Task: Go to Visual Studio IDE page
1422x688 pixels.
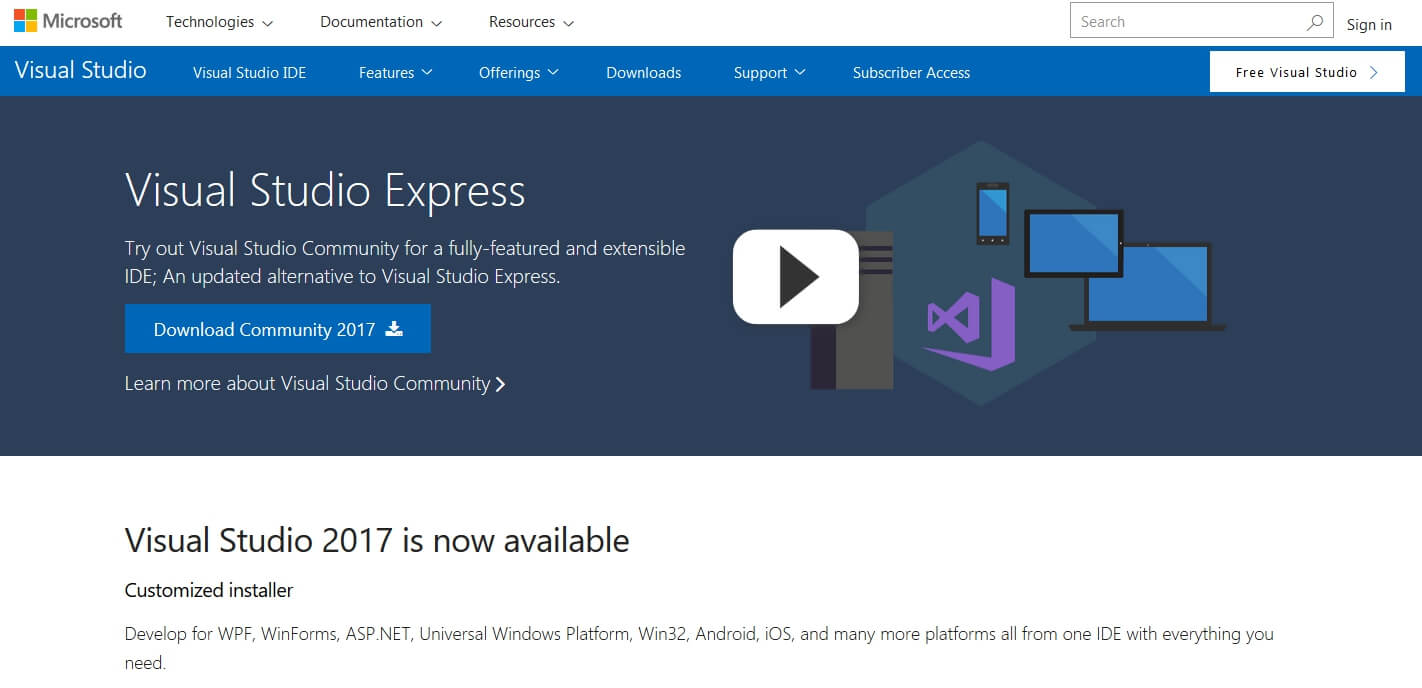Action: point(250,72)
